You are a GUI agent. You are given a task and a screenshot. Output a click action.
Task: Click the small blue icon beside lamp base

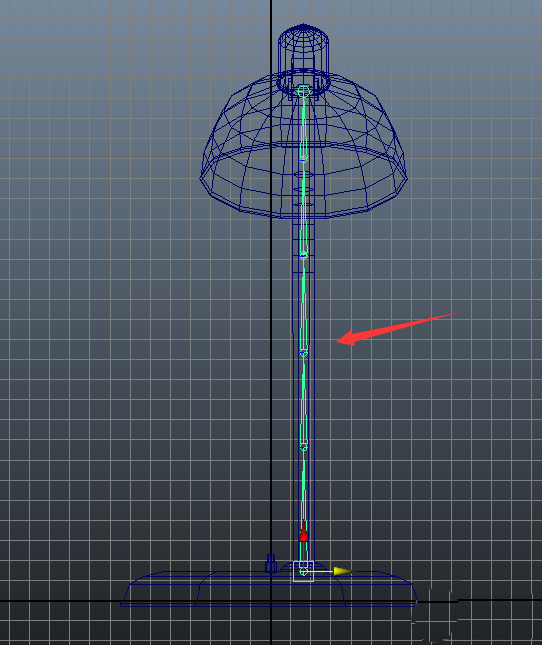click(270, 563)
